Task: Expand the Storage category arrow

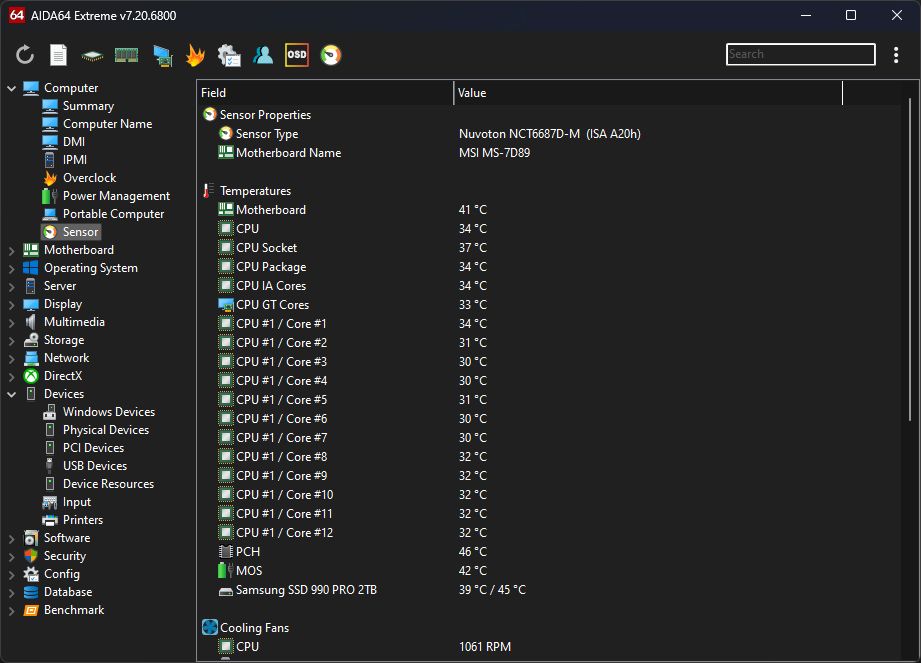Action: pos(12,340)
